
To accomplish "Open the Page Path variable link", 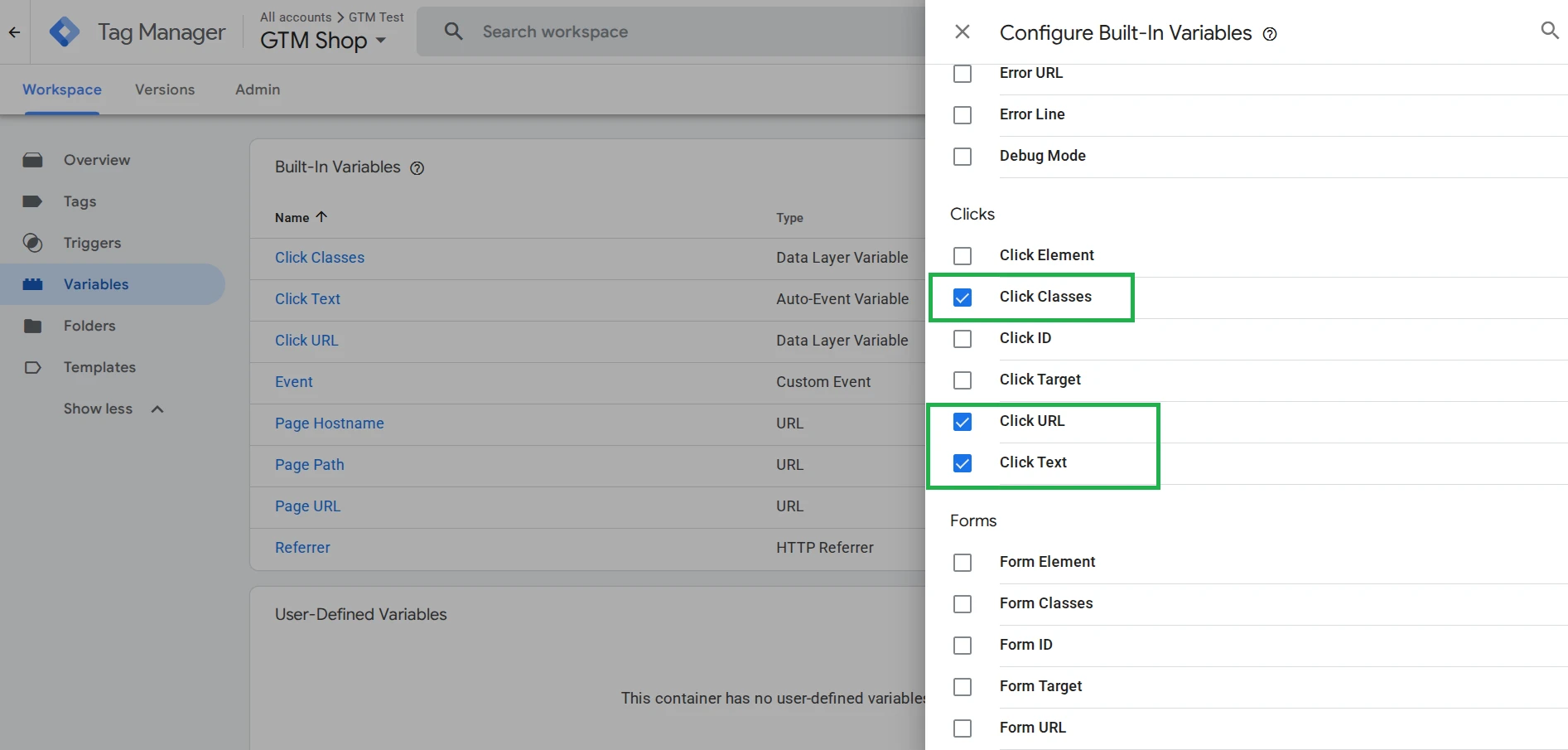I will pos(310,465).
